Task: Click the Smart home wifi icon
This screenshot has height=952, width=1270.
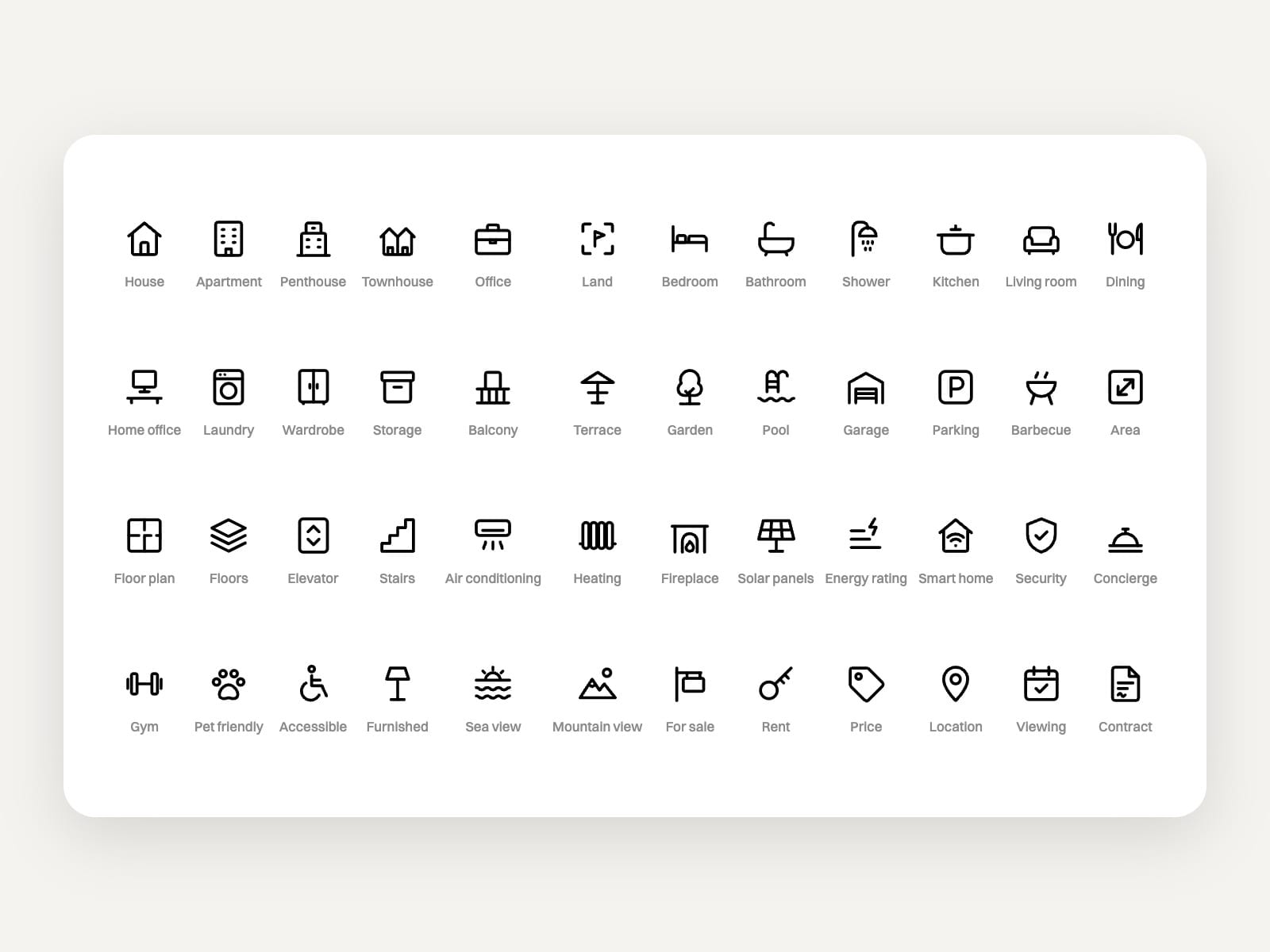Action: 956,535
